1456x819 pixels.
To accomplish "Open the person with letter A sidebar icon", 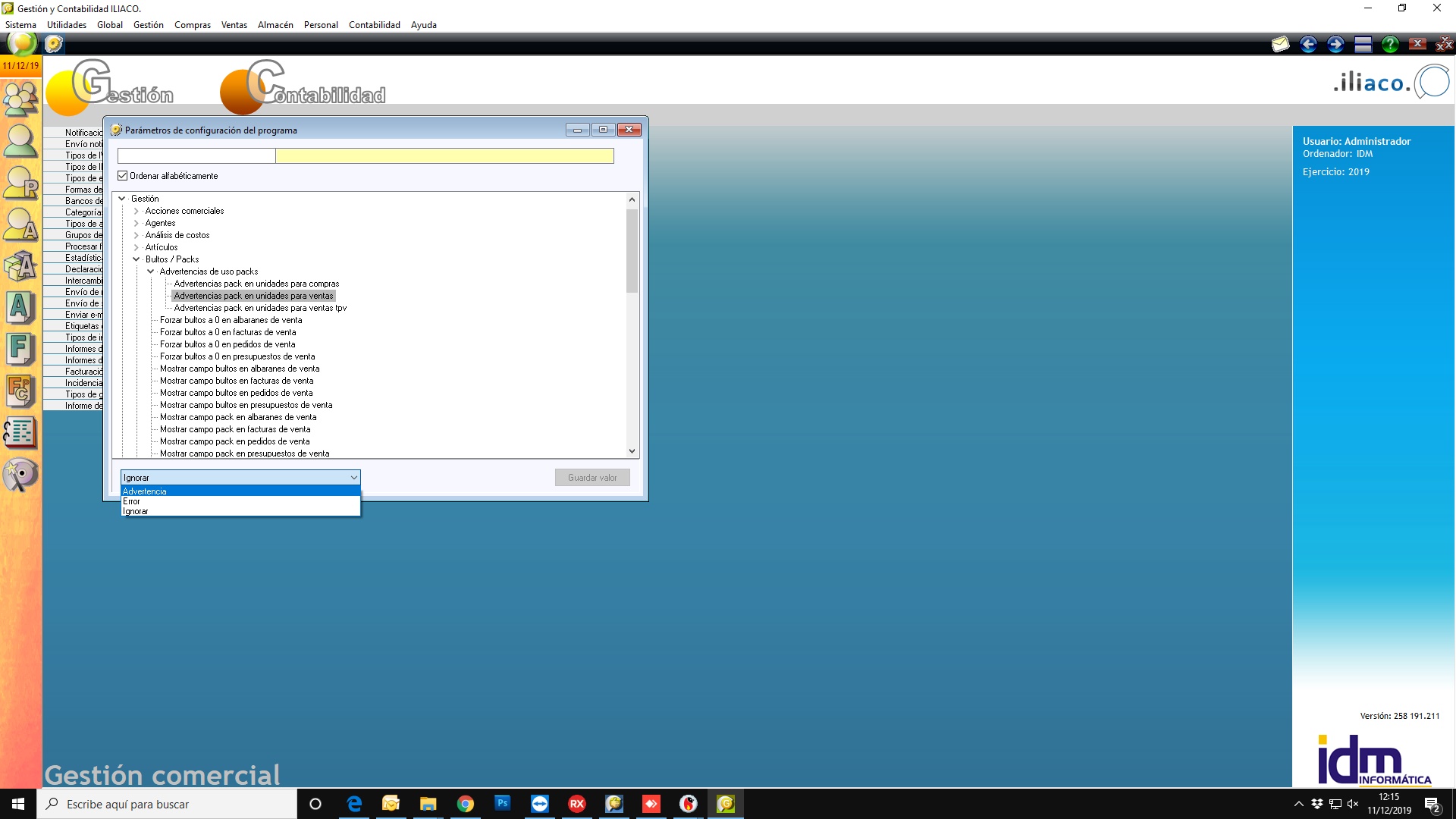I will 21,224.
